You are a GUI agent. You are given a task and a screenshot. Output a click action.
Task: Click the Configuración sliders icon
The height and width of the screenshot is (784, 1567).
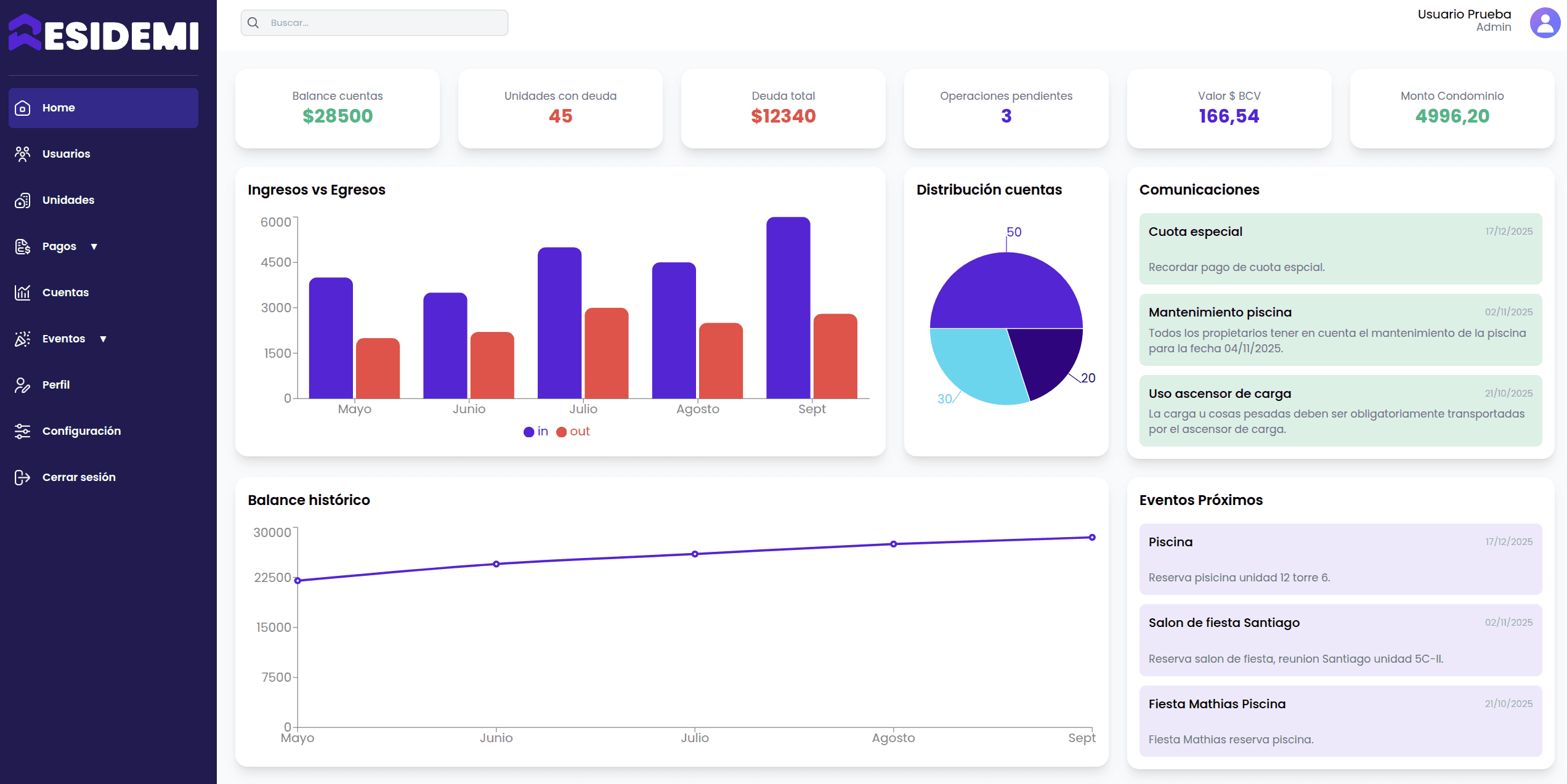23,430
